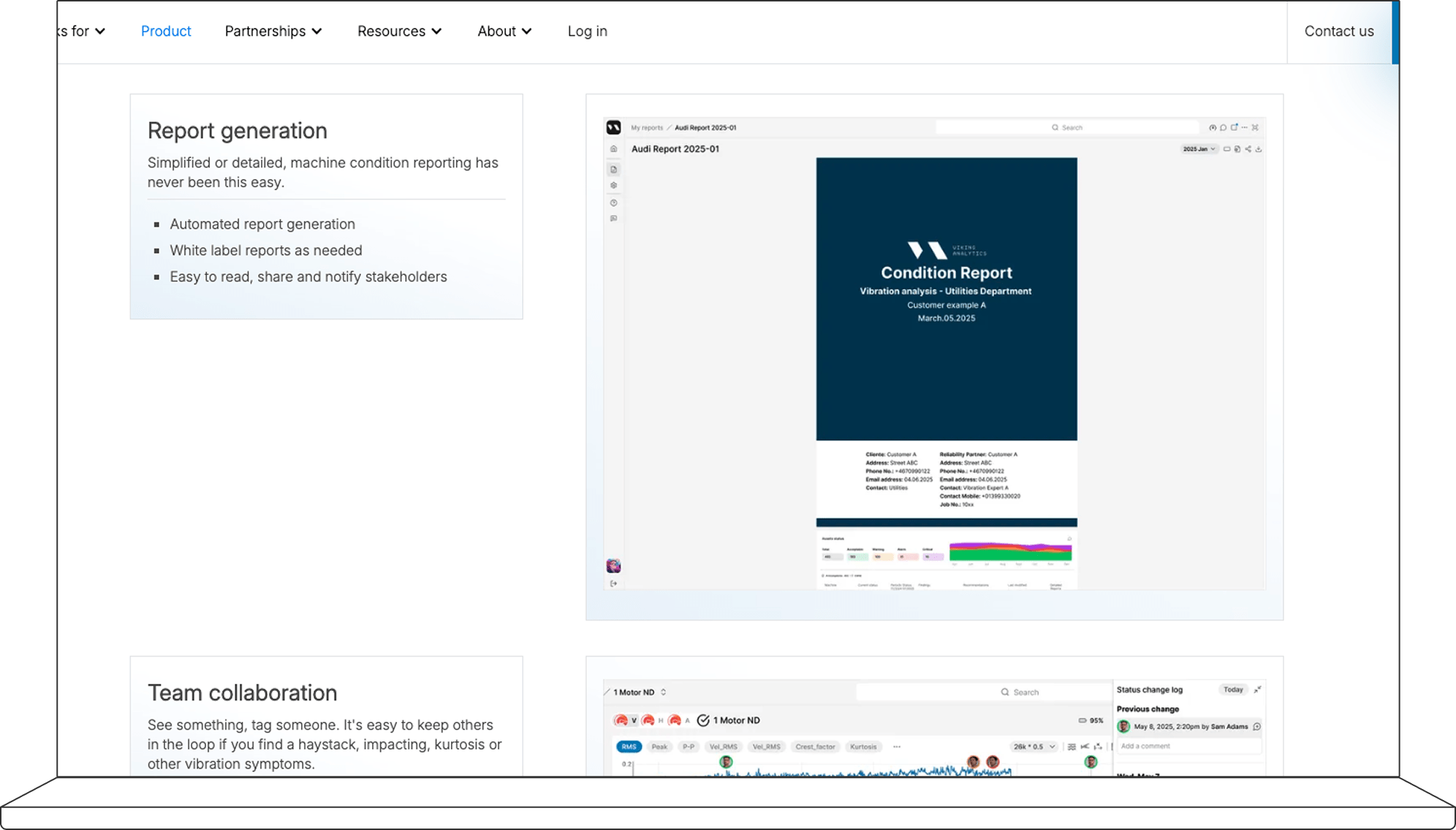1456x830 pixels.
Task: Expand the Resources dropdown menu
Action: [x=399, y=31]
